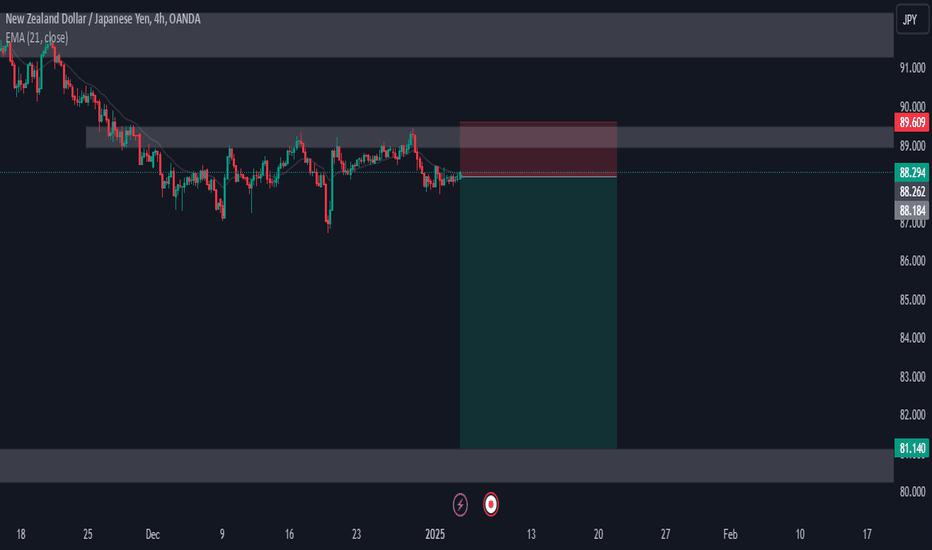Click the red circle economic event icon
The height and width of the screenshot is (550, 932).
[490, 505]
